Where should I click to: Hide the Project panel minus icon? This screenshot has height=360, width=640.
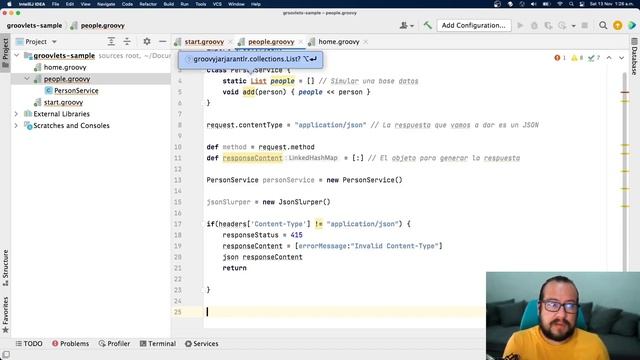click(162, 42)
